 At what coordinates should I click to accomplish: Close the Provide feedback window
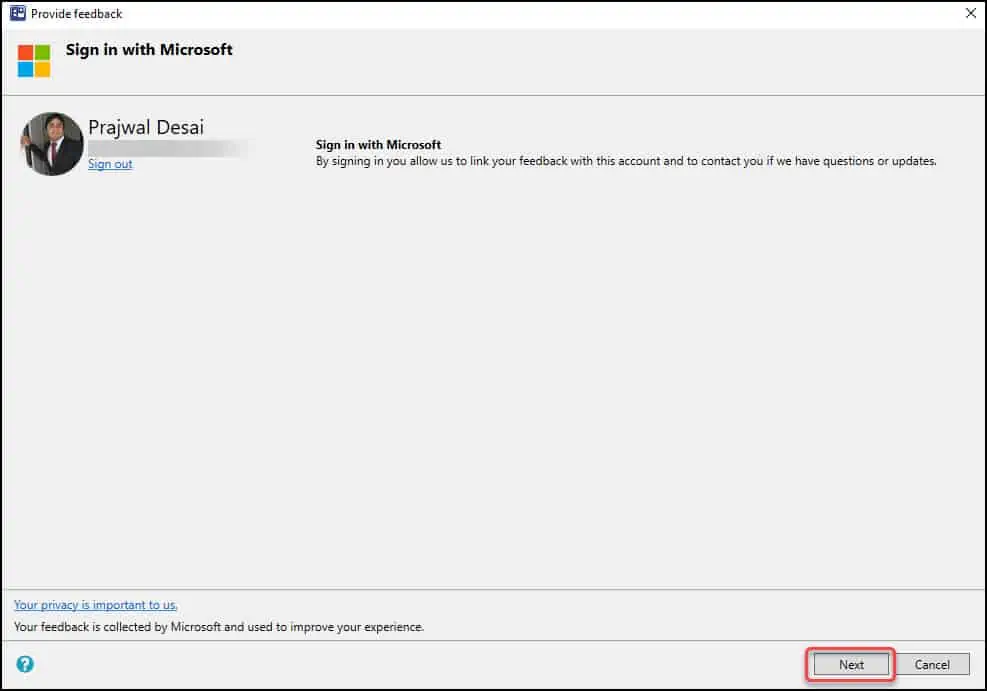pyautogui.click(x=971, y=13)
